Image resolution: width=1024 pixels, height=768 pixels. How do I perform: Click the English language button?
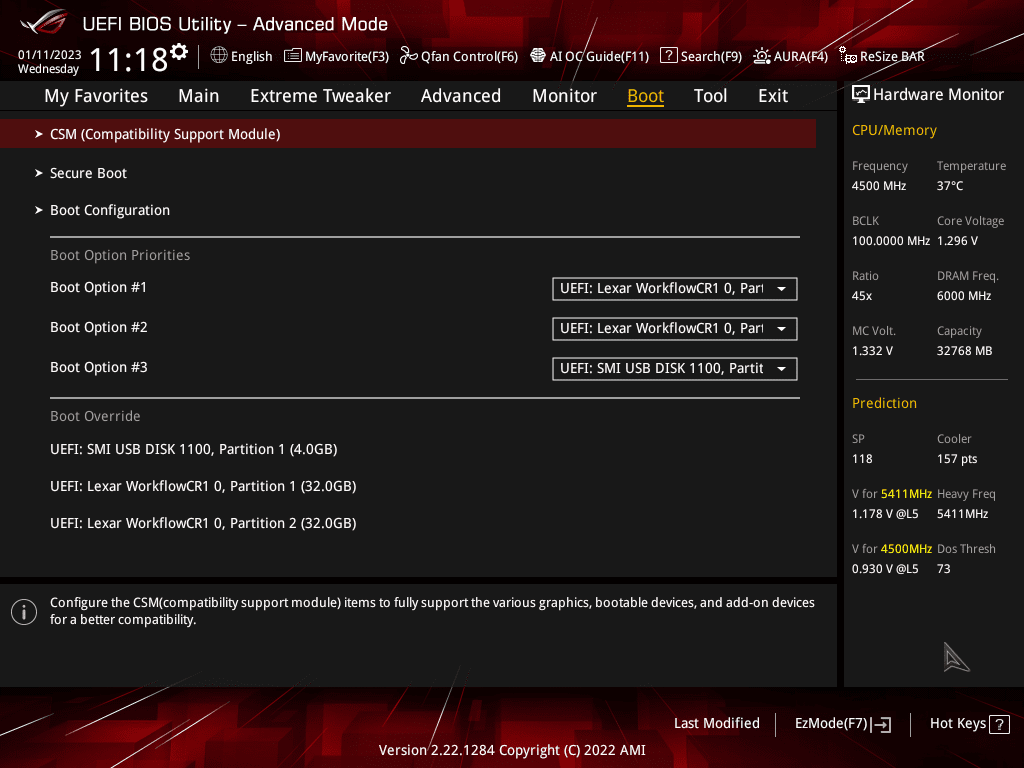click(x=251, y=56)
